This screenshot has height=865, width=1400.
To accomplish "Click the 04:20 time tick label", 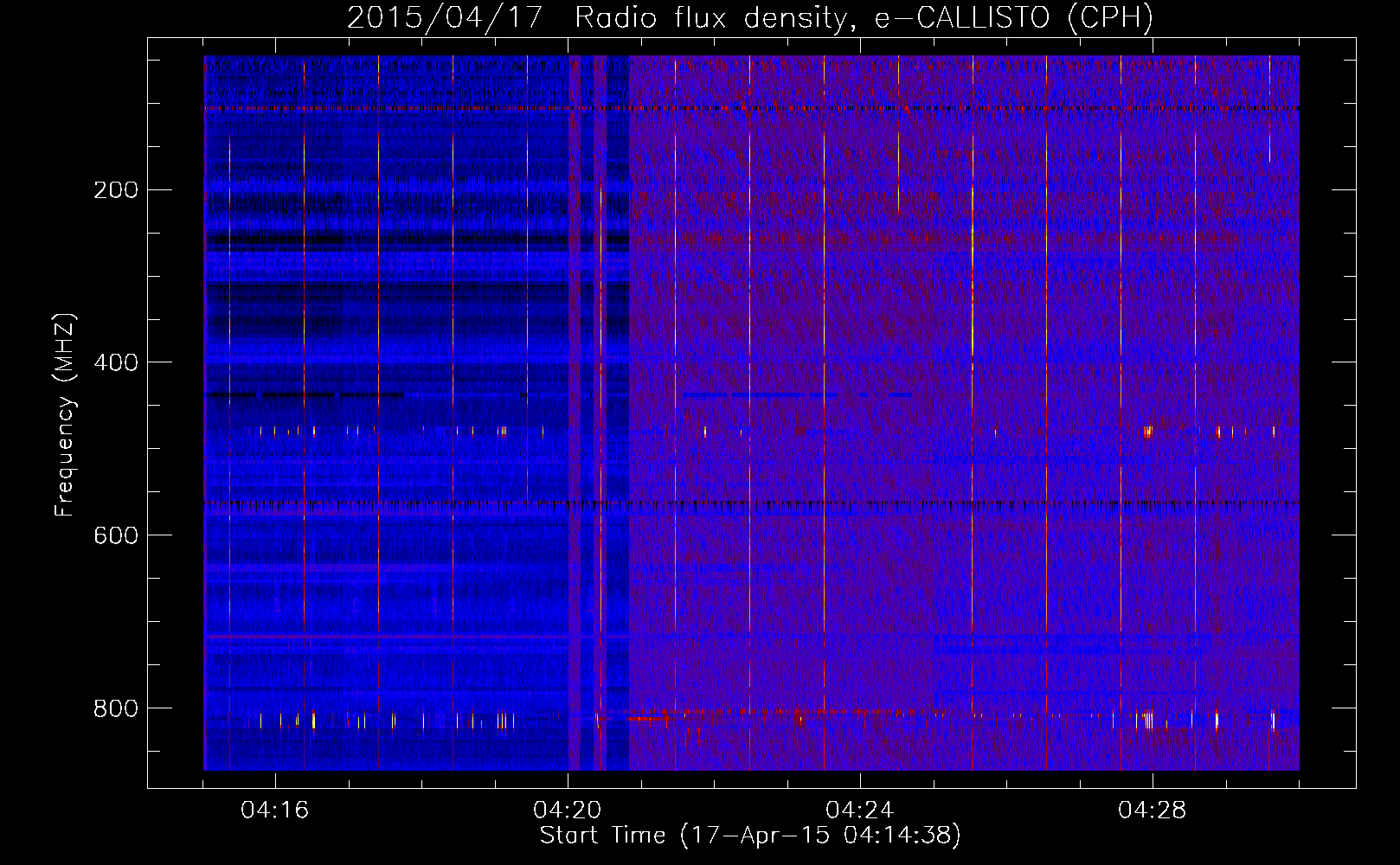I will [x=568, y=811].
